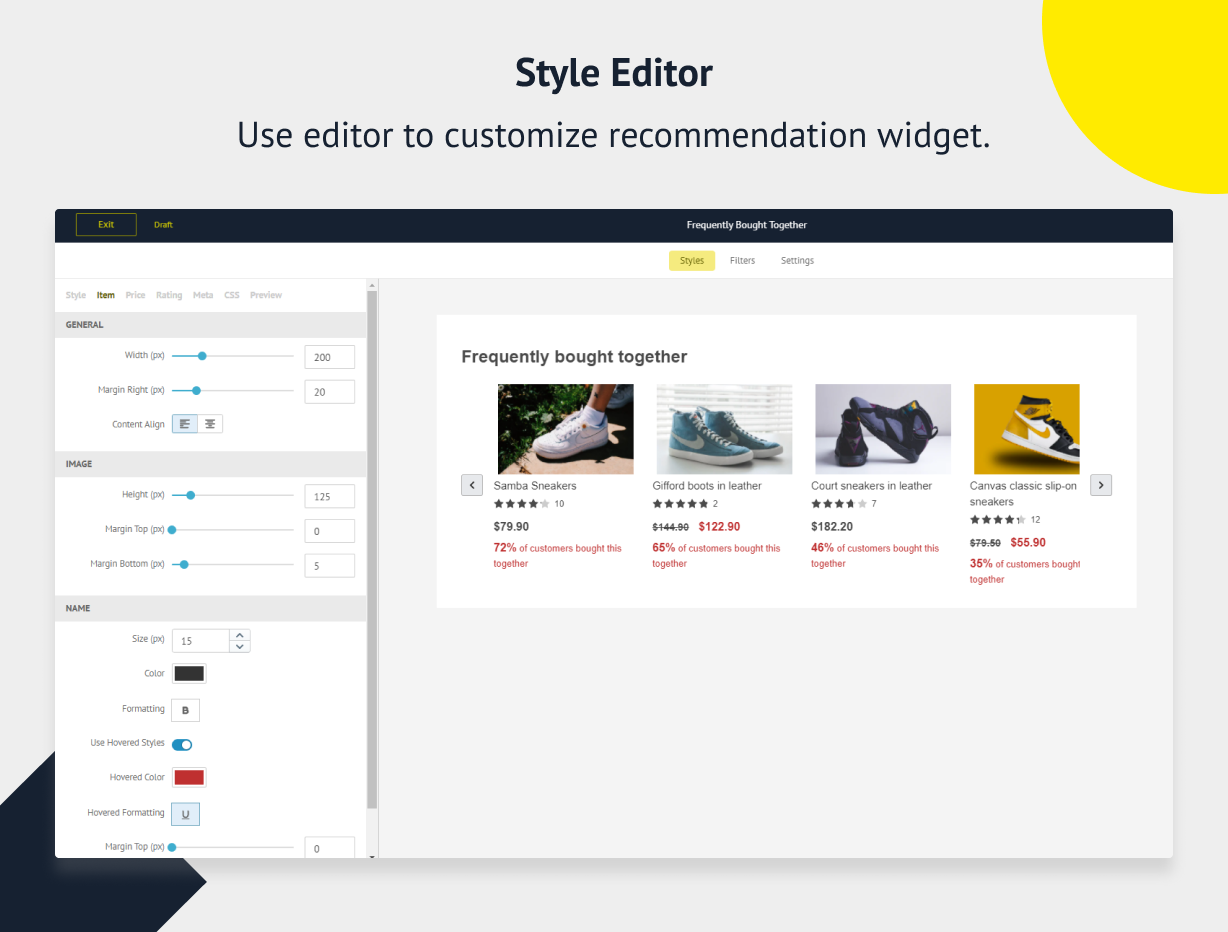The height and width of the screenshot is (932, 1228).
Task: Open the name Color swatch
Action: [189, 674]
